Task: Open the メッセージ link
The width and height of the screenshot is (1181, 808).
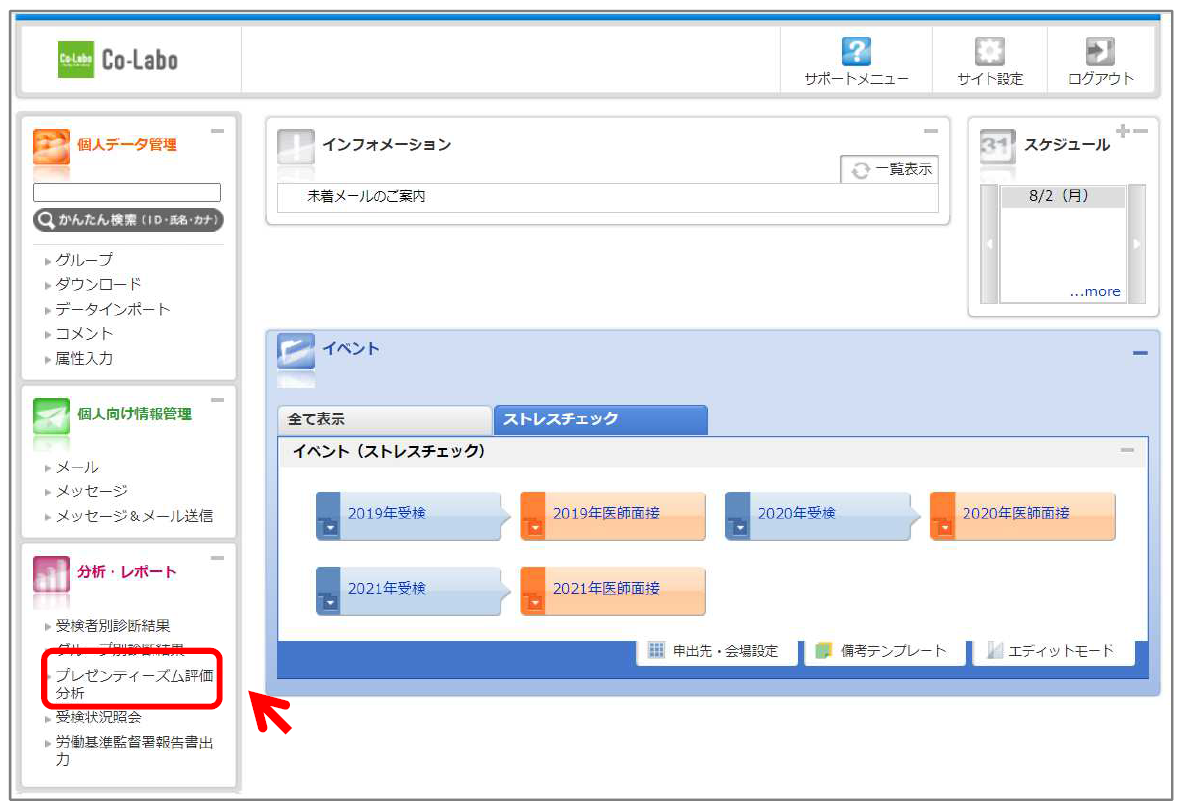Action: click(91, 491)
